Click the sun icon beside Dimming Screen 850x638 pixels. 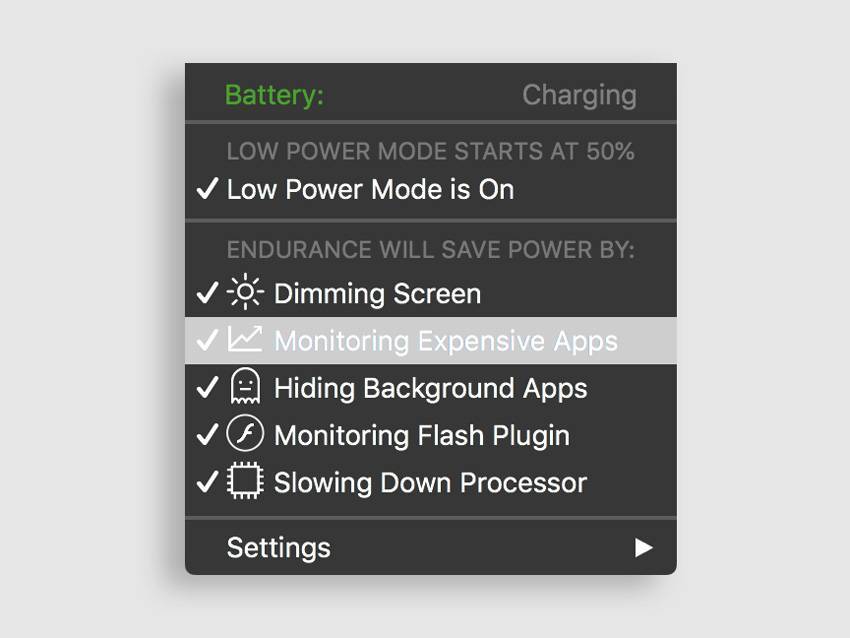pos(245,293)
